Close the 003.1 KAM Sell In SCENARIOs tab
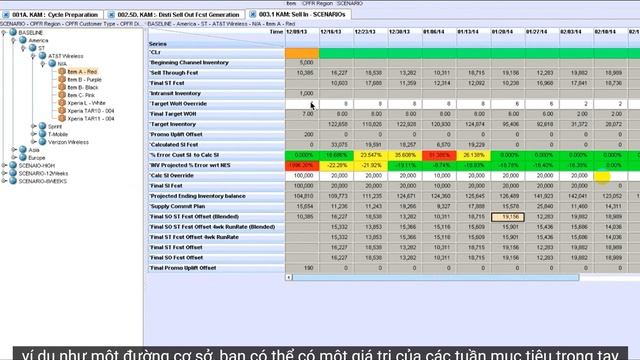This screenshot has width=640, height=360. pos(253,14)
